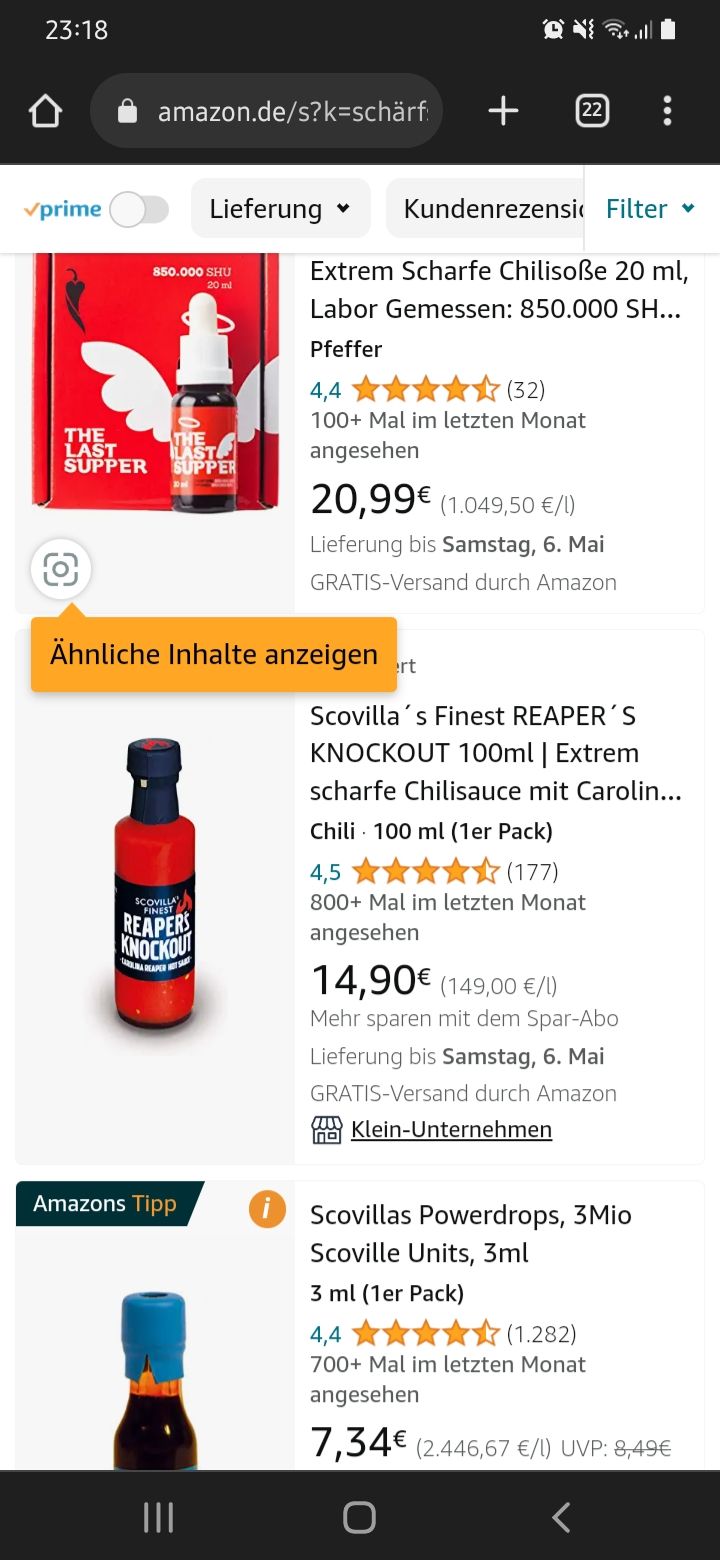The image size is (720, 1560).
Task: Tap the Ähnliche Inhalte anzeigen tooltip
Action: (x=214, y=655)
